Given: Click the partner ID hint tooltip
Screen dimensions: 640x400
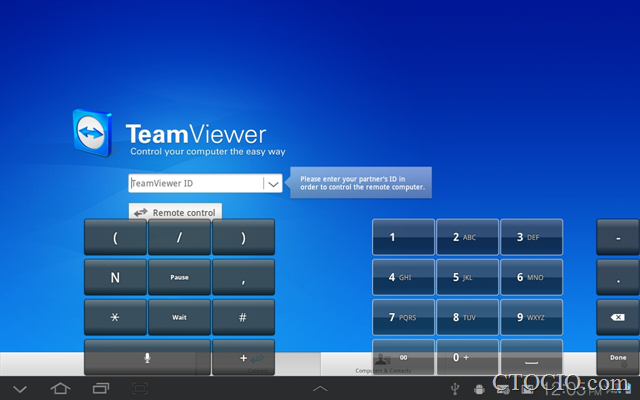Looking at the screenshot, I should point(361,183).
